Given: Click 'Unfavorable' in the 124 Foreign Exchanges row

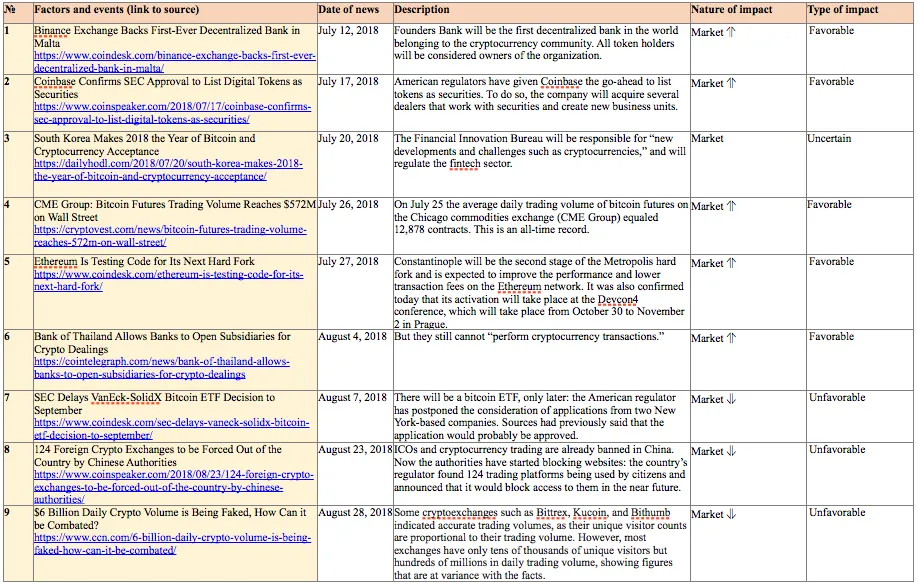Looking at the screenshot, I should pos(837,450).
